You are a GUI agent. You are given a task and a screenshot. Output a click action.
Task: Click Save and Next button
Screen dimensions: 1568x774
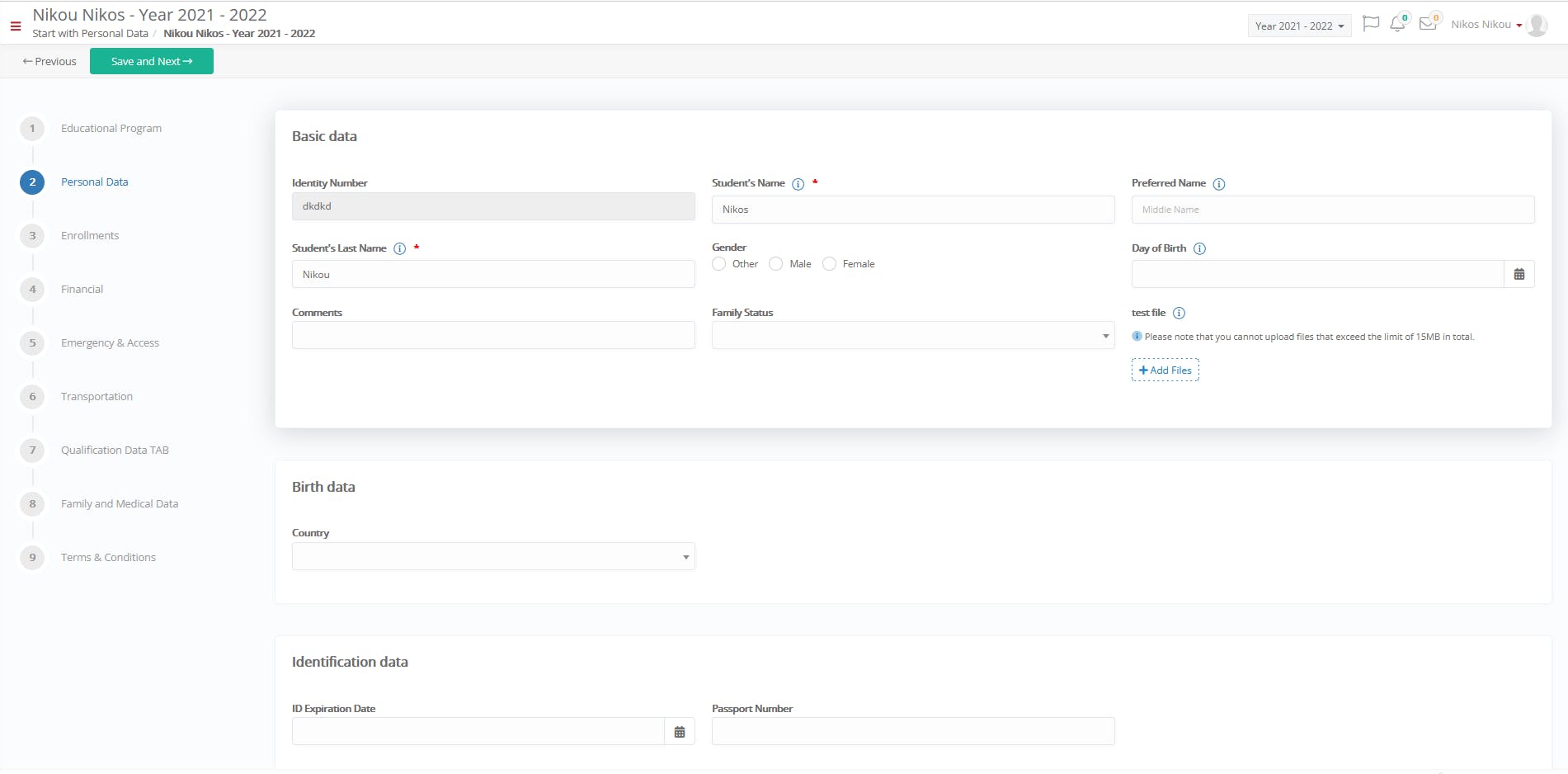point(152,61)
